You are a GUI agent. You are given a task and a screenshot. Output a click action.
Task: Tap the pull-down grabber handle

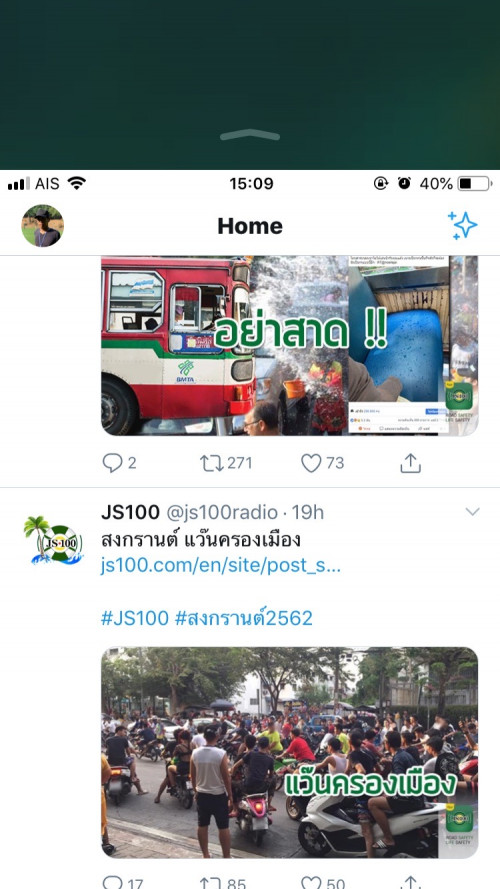click(x=250, y=135)
